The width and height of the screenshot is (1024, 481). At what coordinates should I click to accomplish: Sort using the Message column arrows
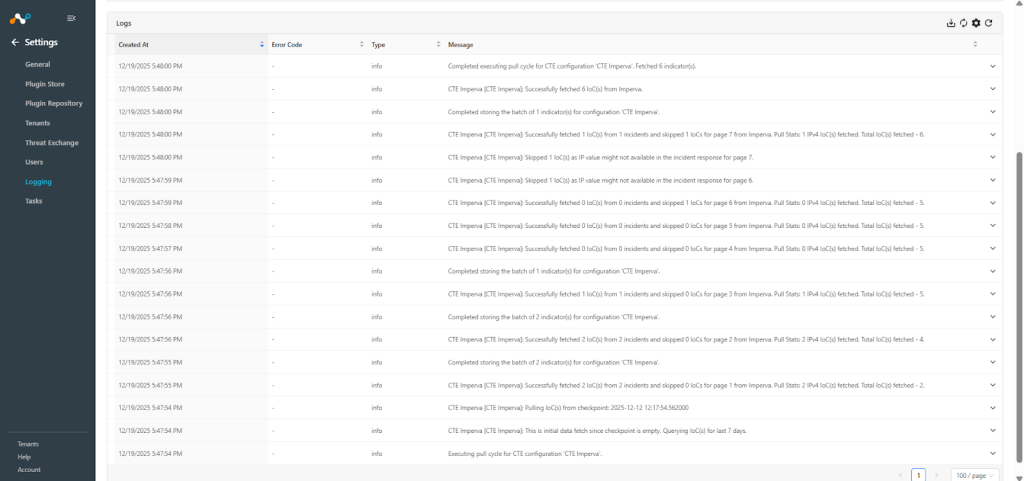pyautogui.click(x=975, y=44)
